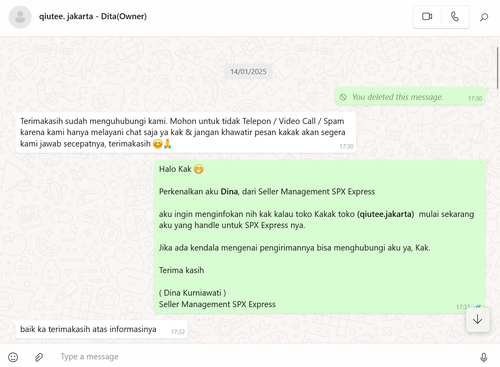Click the 17:32 timestamp on last message

point(178,332)
